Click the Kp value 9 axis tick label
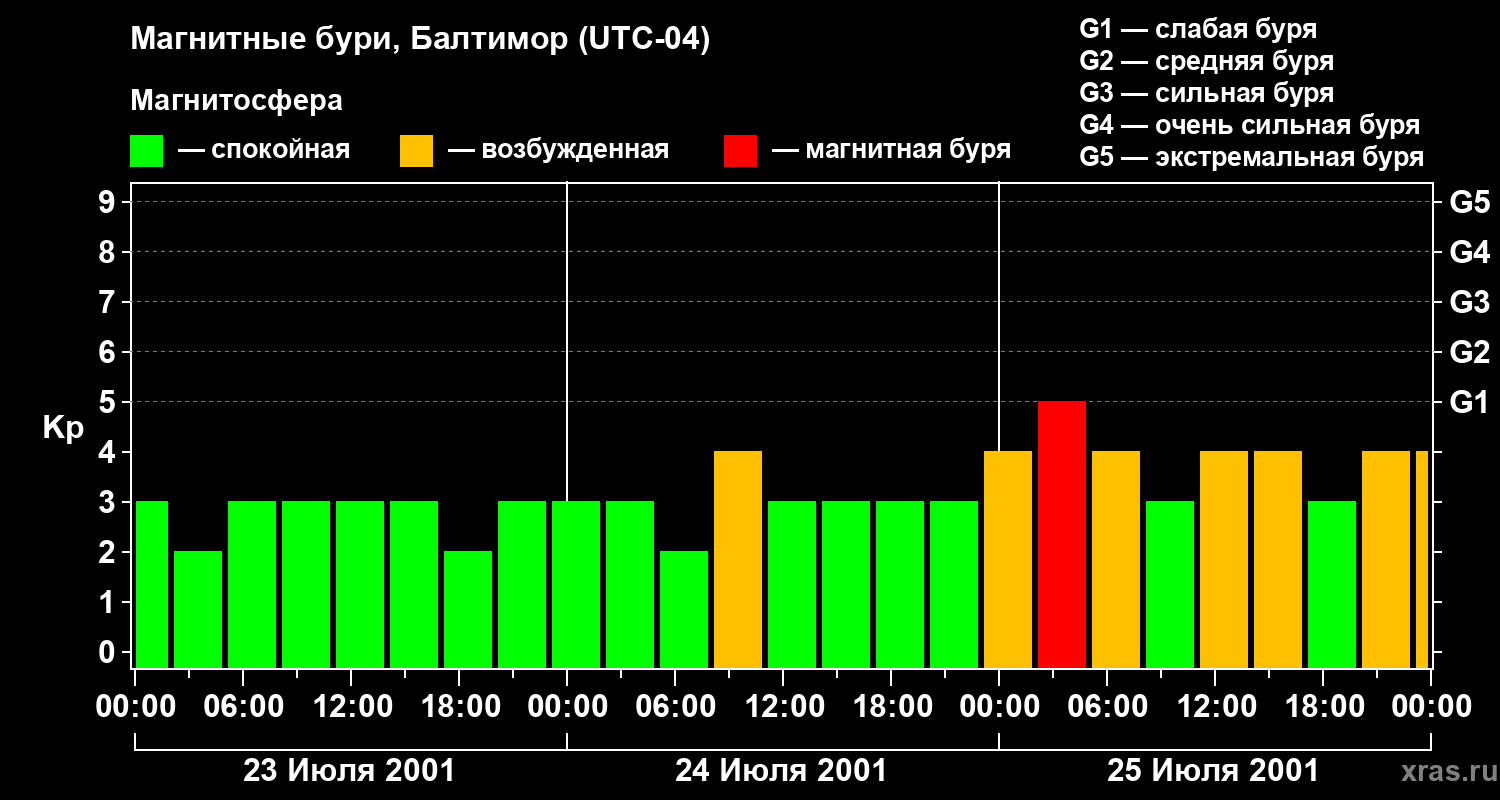The width and height of the screenshot is (1500, 800). 109,202
